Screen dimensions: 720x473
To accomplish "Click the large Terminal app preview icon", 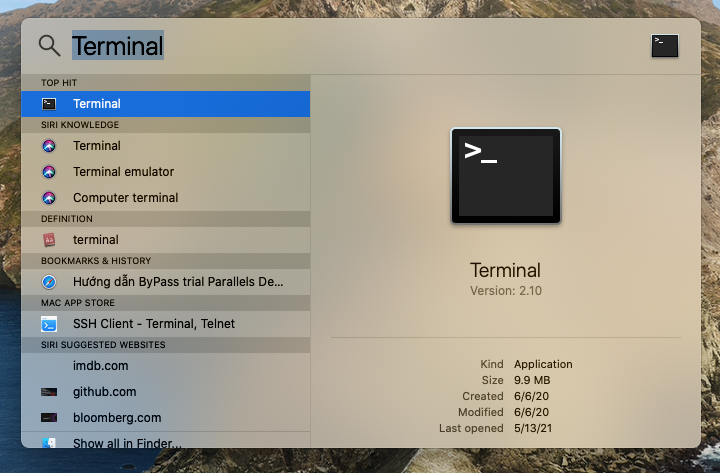I will (x=506, y=175).
